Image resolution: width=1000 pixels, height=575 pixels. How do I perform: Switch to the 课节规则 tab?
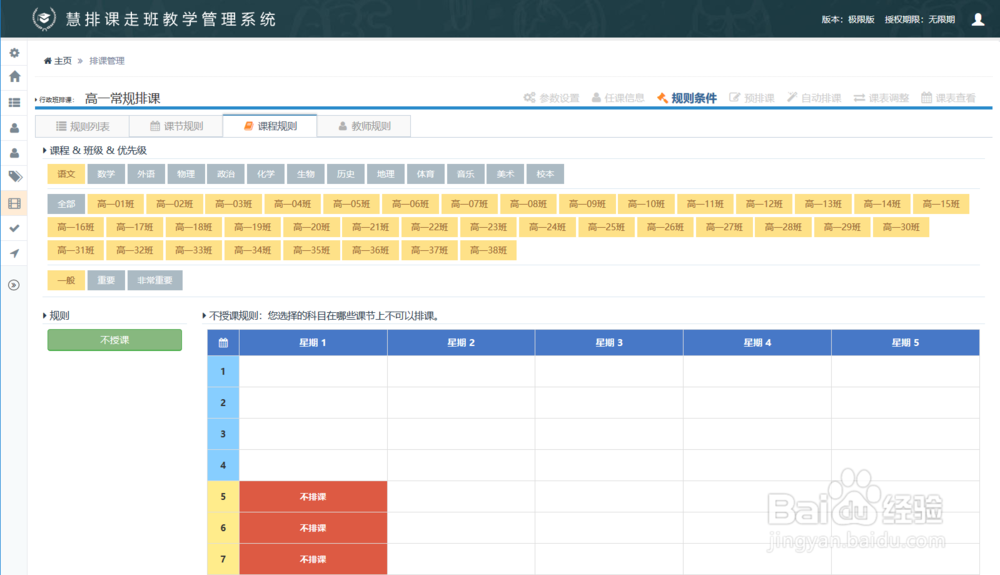point(176,126)
